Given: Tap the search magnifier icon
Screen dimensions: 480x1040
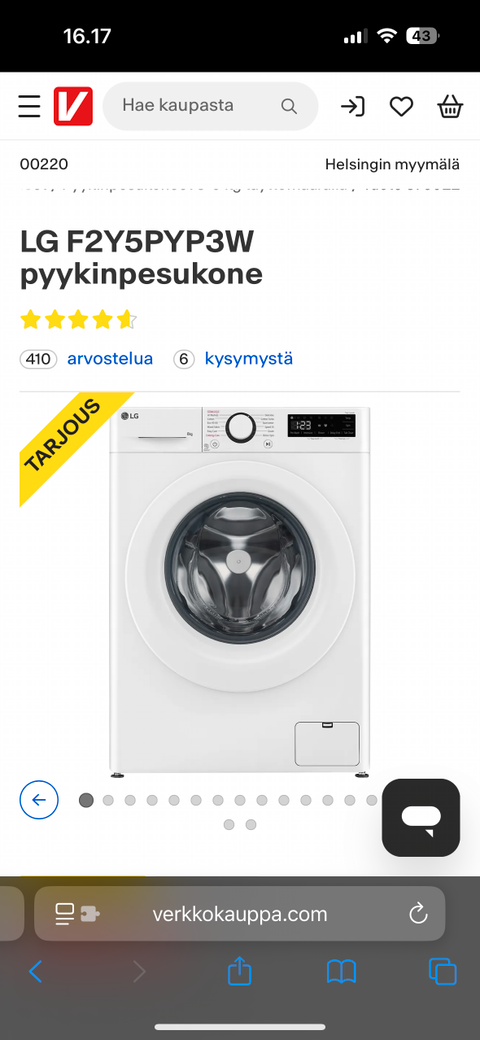Looking at the screenshot, I should 288,106.
